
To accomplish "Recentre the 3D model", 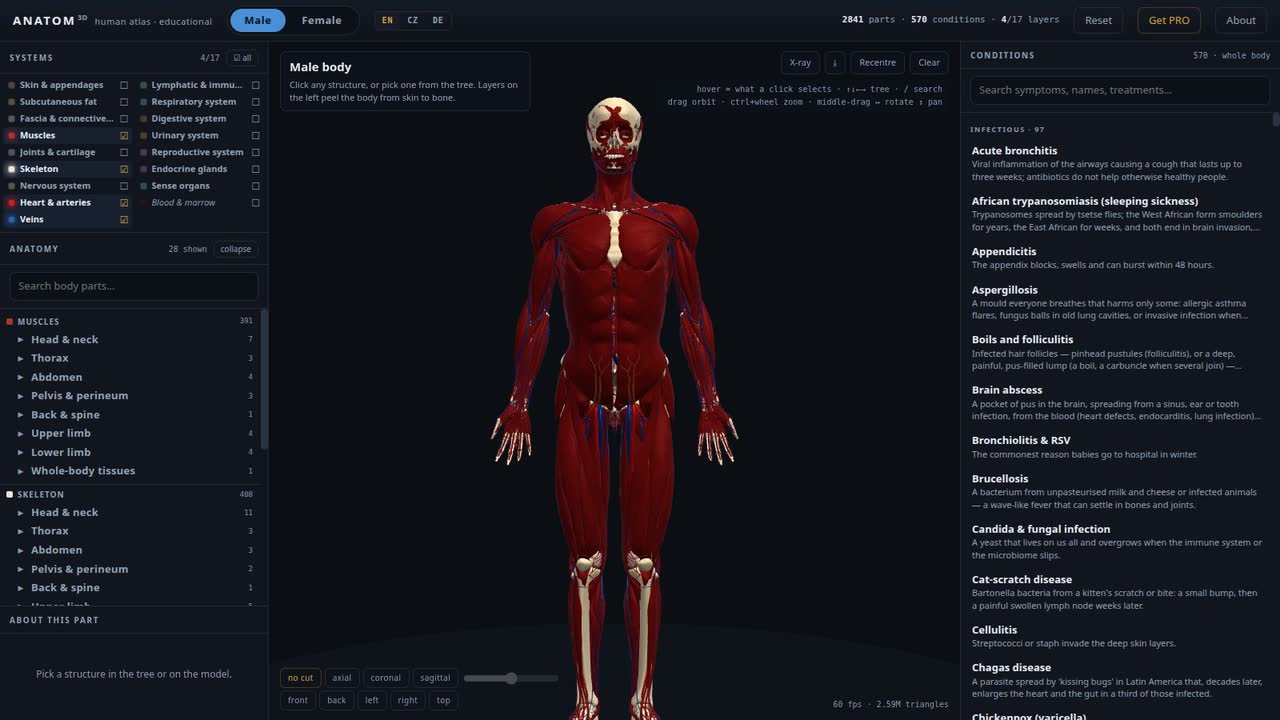I will pos(877,62).
